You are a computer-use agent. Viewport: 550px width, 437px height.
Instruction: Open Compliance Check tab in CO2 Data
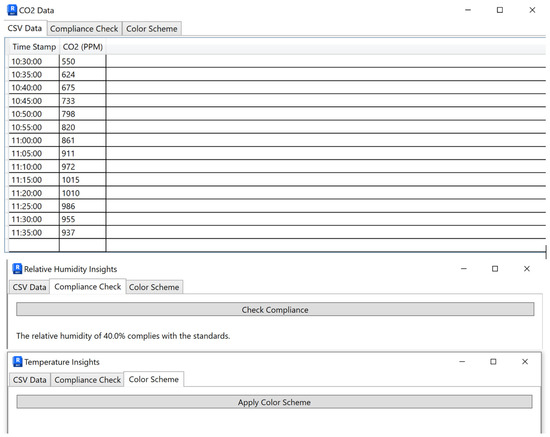click(84, 29)
